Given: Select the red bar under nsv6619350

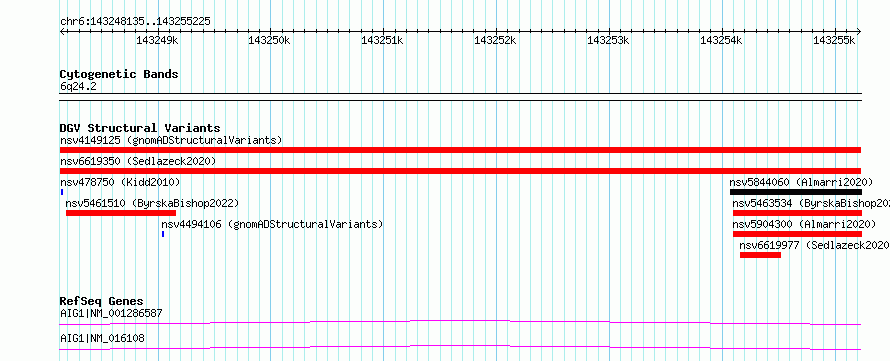Looking at the screenshot, I should tap(460, 171).
